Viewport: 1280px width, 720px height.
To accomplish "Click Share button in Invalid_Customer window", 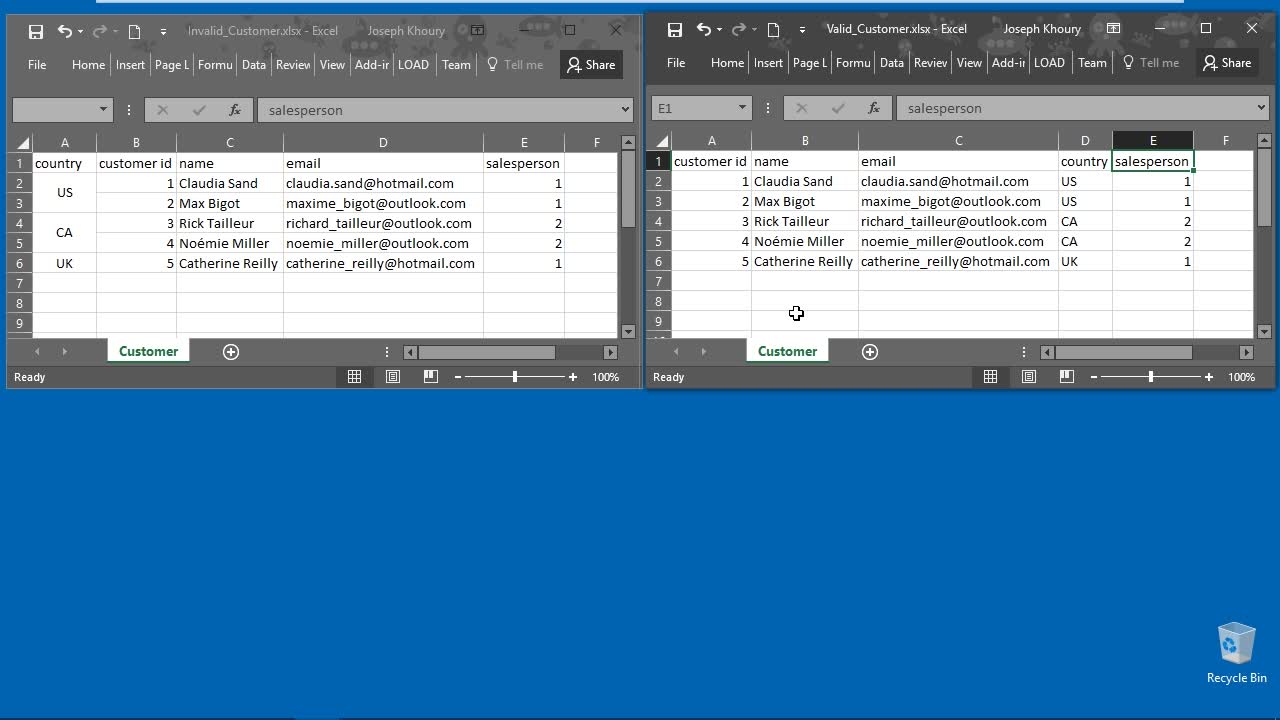I will point(591,65).
